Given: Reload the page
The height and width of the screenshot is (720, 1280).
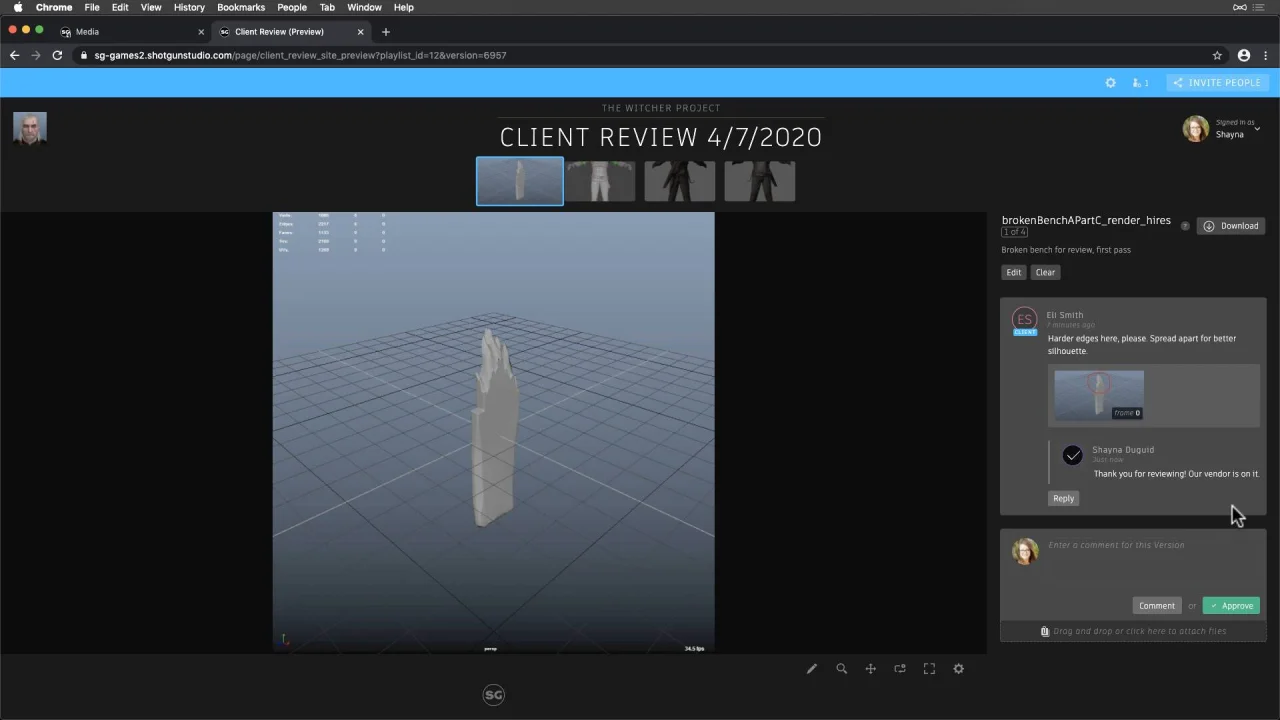Looking at the screenshot, I should (x=57, y=55).
